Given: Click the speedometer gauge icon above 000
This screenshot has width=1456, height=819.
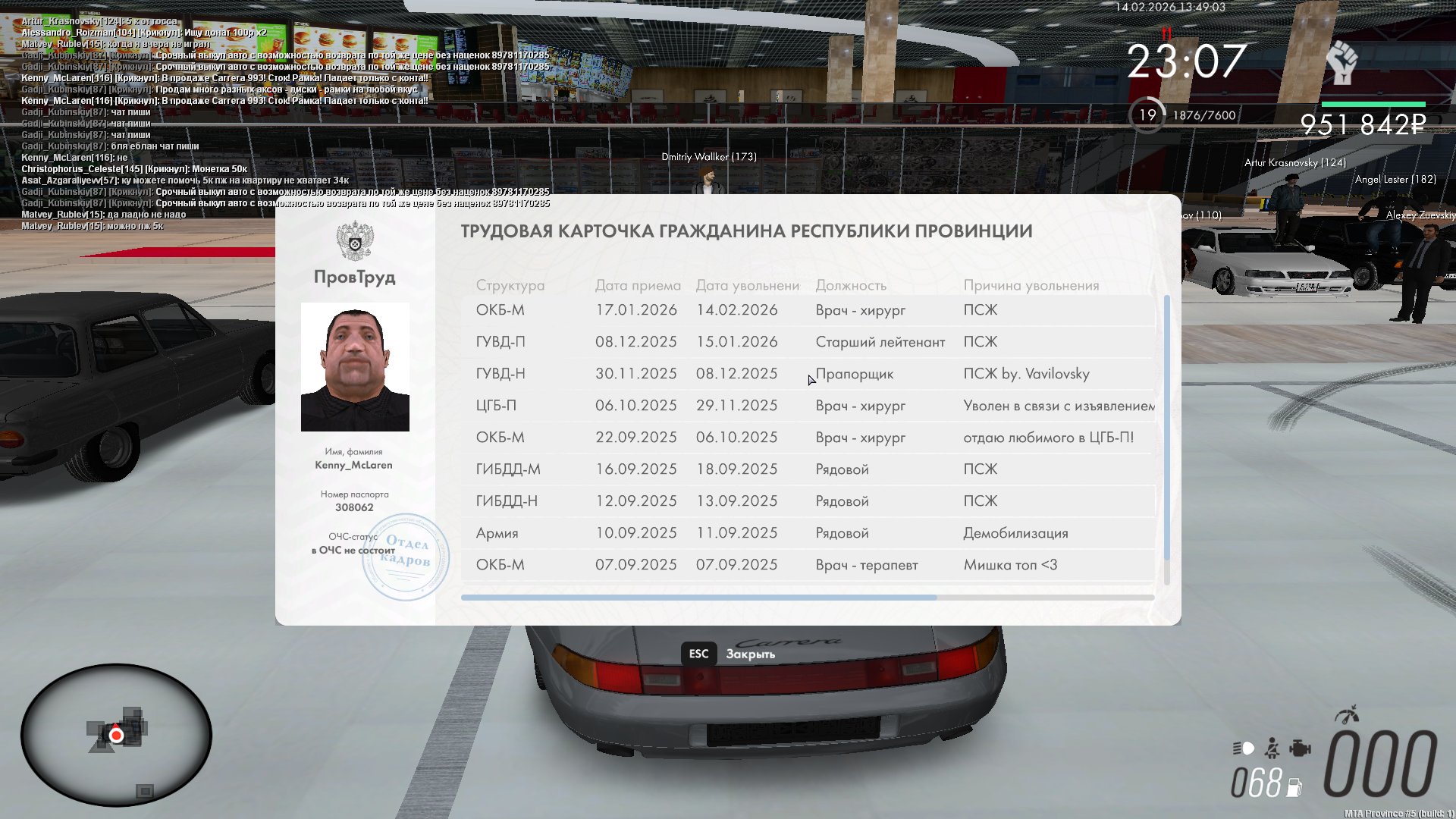Looking at the screenshot, I should (1347, 714).
